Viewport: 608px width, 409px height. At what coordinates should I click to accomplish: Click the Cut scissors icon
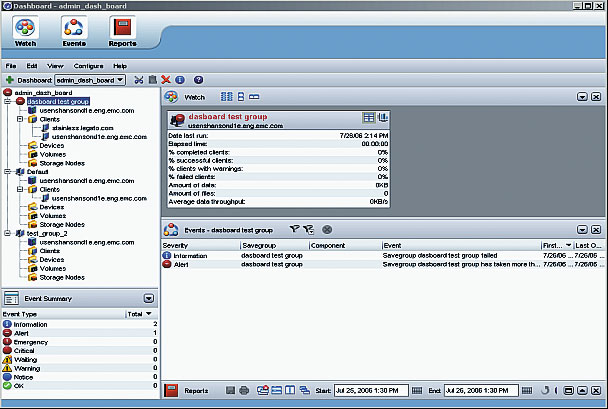(138, 80)
